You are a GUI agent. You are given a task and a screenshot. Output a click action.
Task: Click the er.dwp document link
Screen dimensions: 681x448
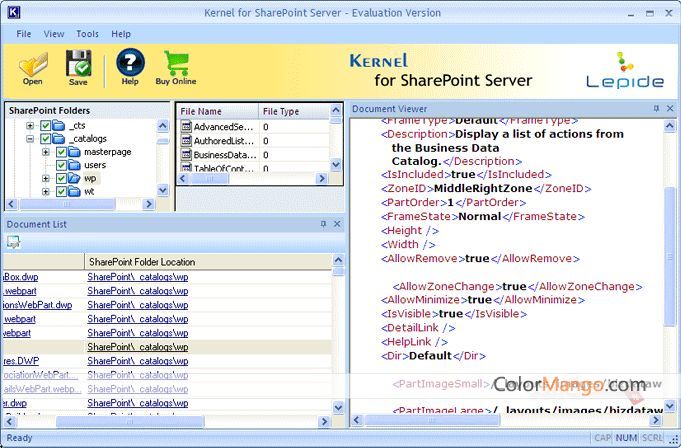[15, 403]
